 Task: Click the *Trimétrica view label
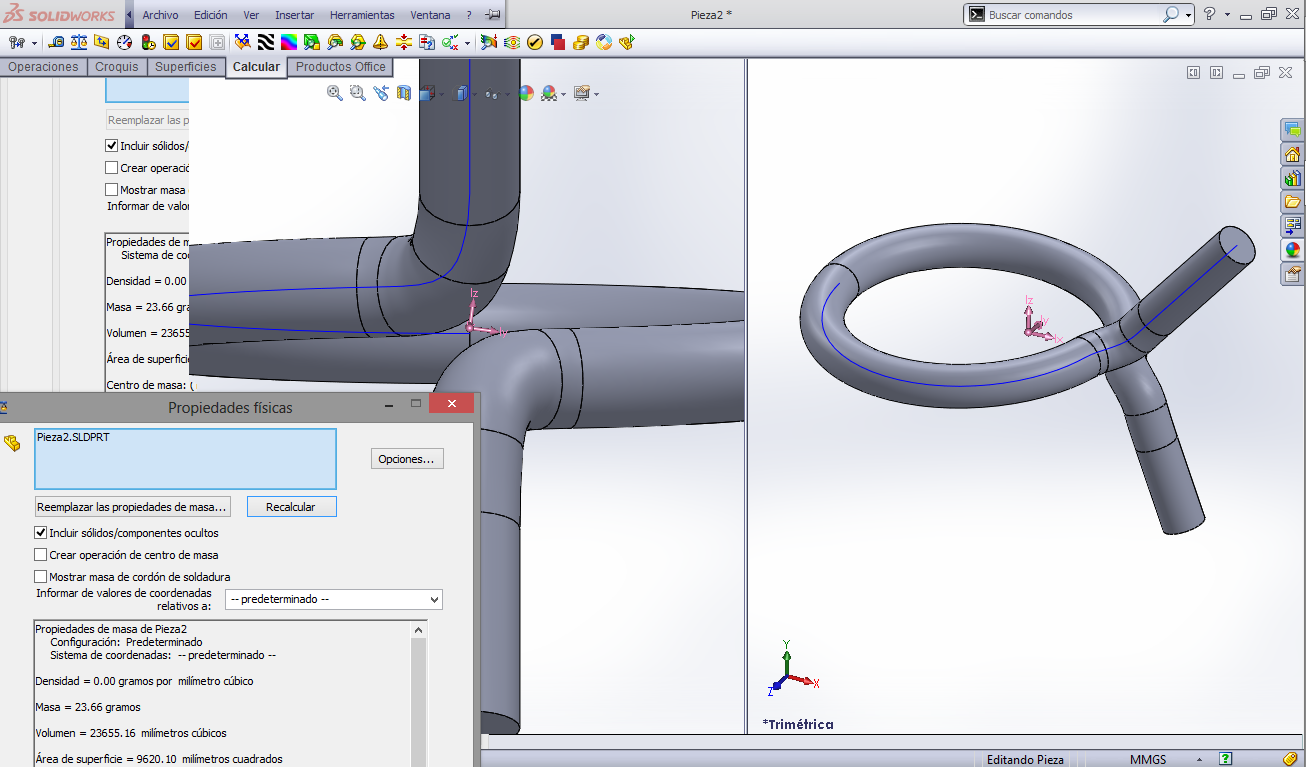click(x=797, y=724)
